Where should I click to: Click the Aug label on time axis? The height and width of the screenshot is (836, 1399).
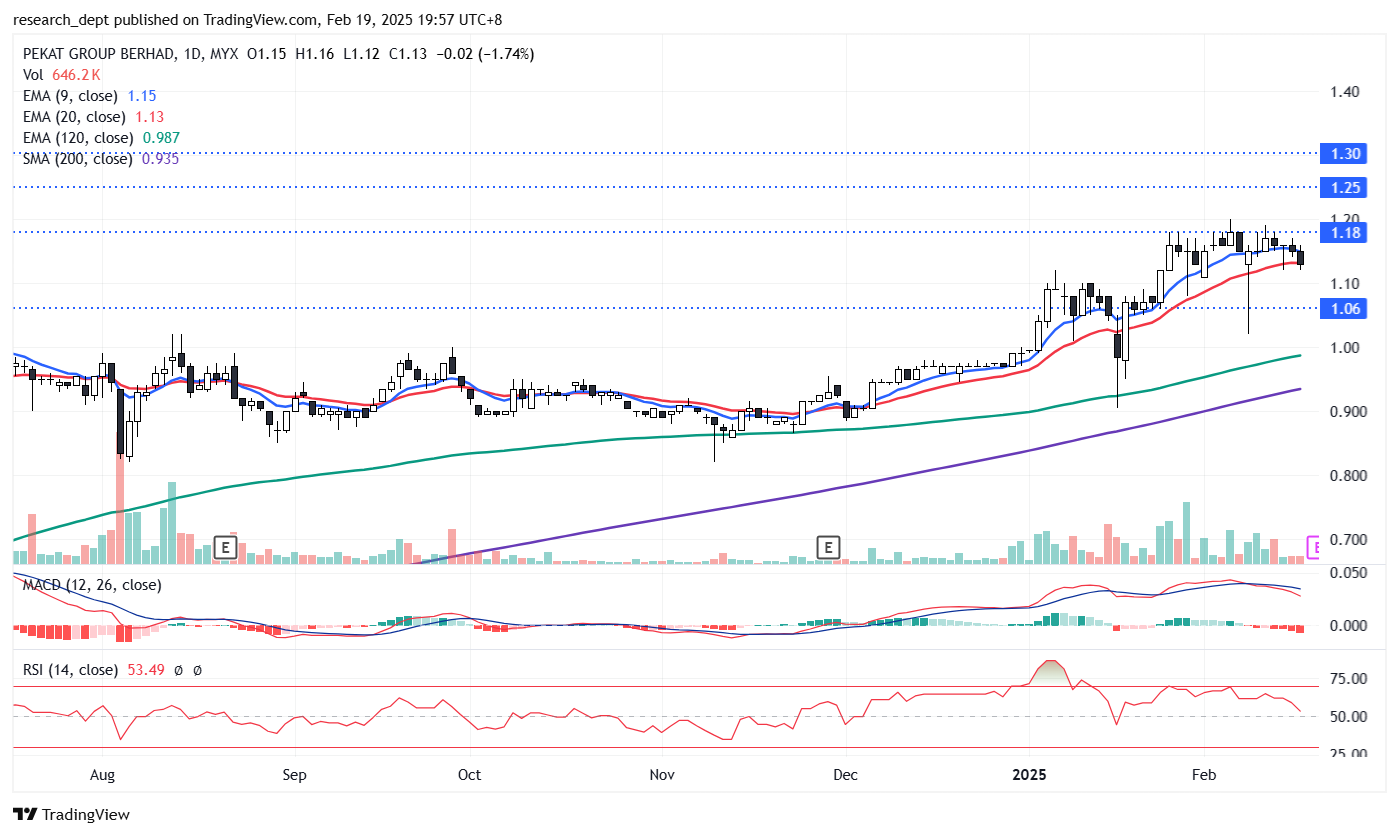102,774
